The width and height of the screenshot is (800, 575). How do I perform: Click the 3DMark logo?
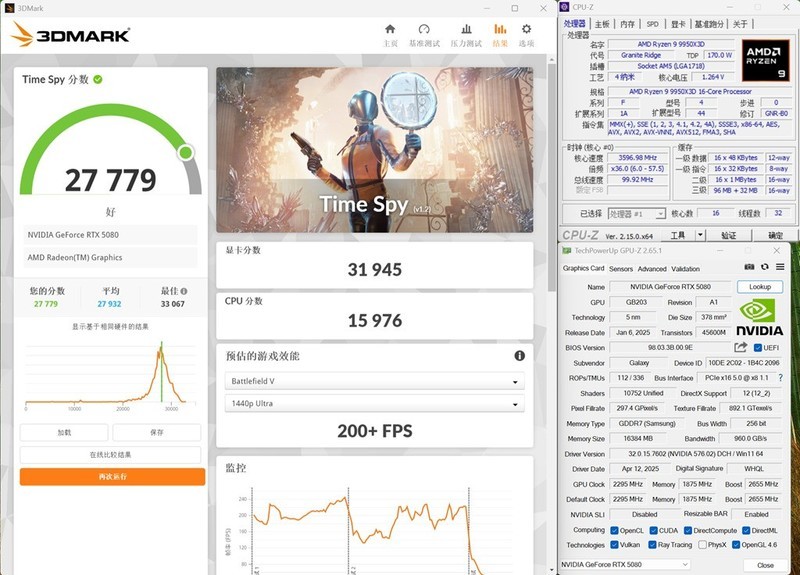70,35
